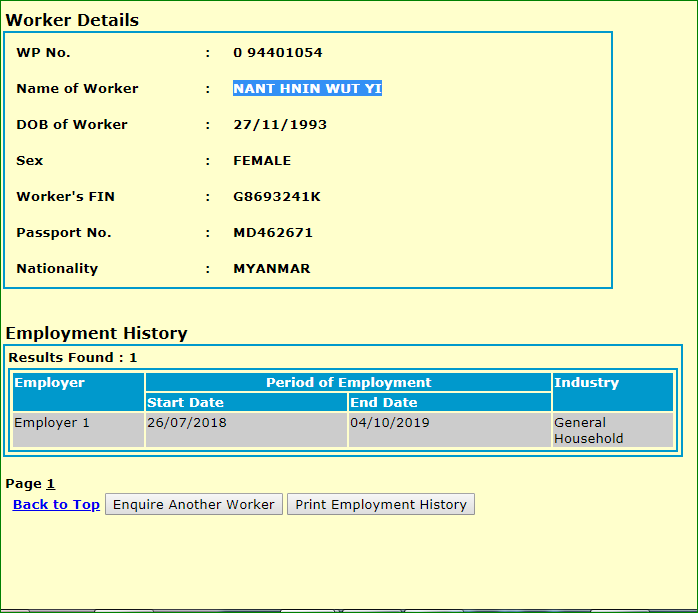Click the FEMALE sex value
This screenshot has width=698, height=613.
pos(262,161)
